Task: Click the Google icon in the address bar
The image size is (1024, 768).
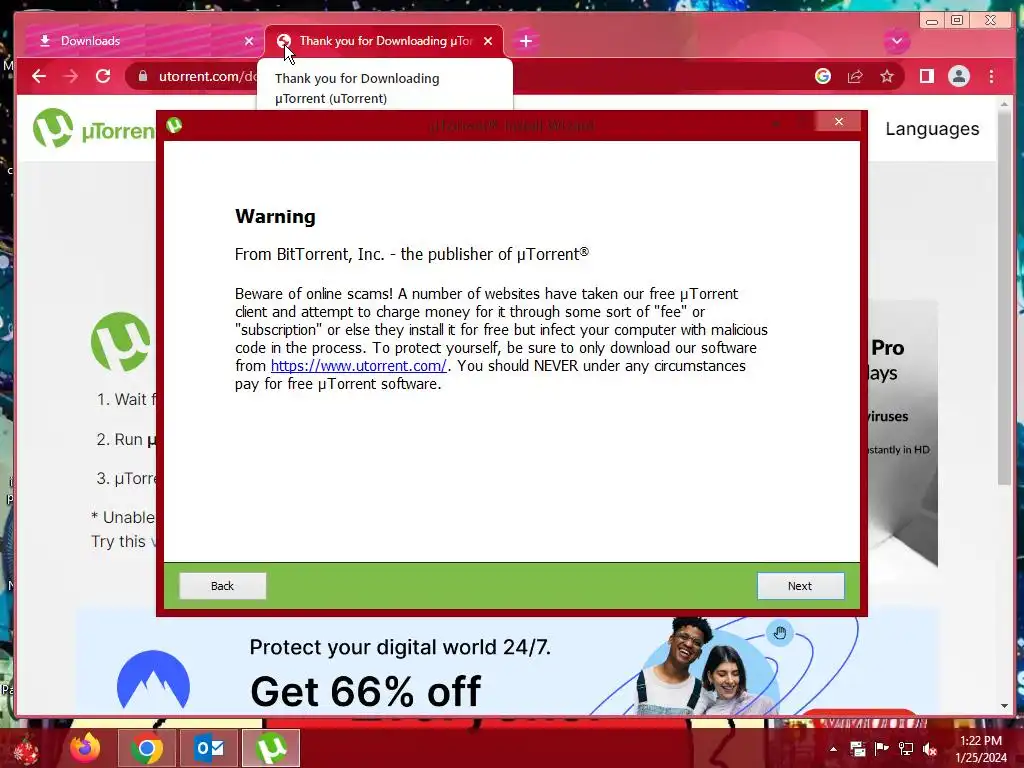Action: point(823,76)
